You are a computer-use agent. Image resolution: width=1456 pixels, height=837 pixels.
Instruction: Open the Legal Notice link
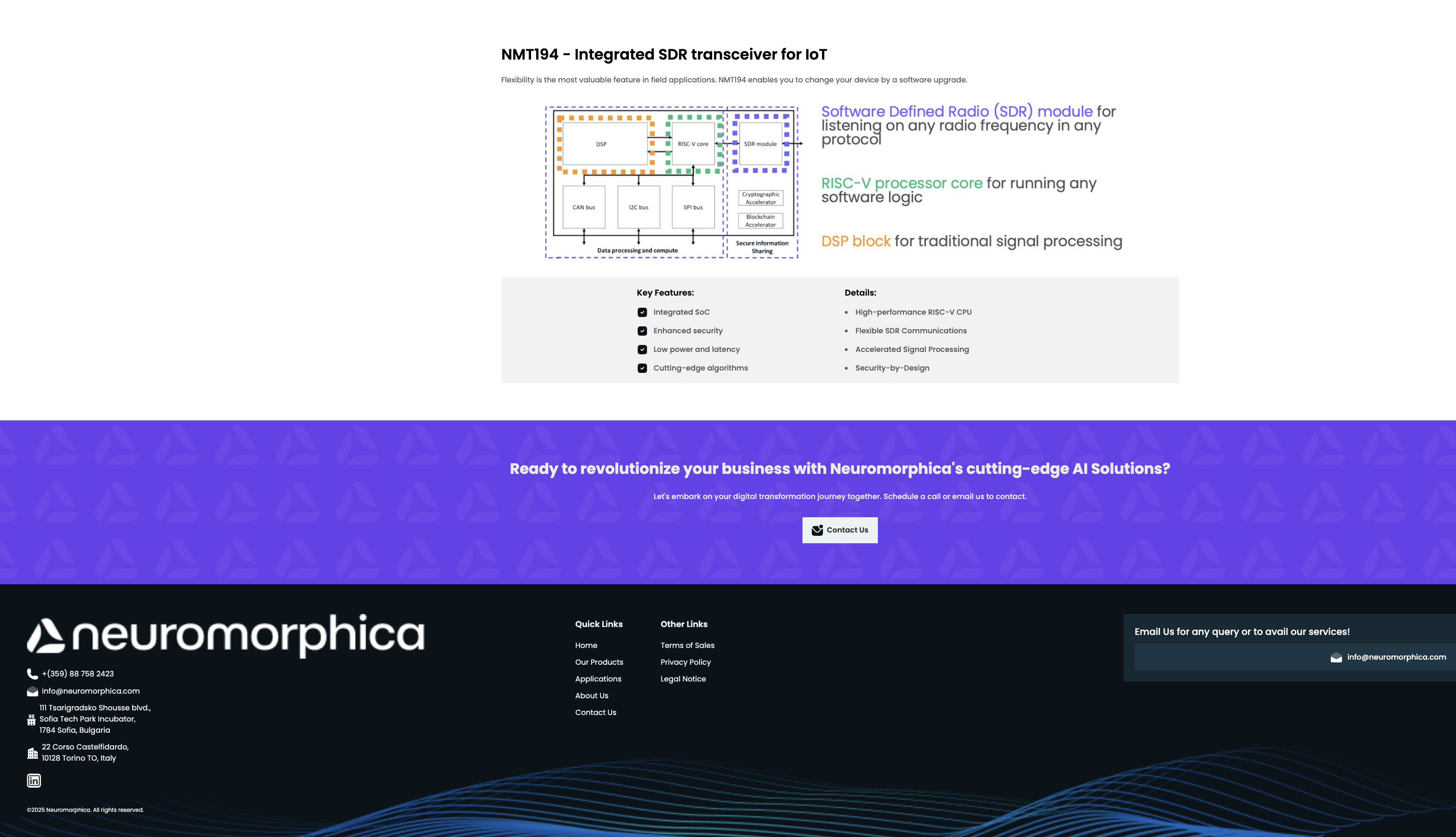click(683, 678)
